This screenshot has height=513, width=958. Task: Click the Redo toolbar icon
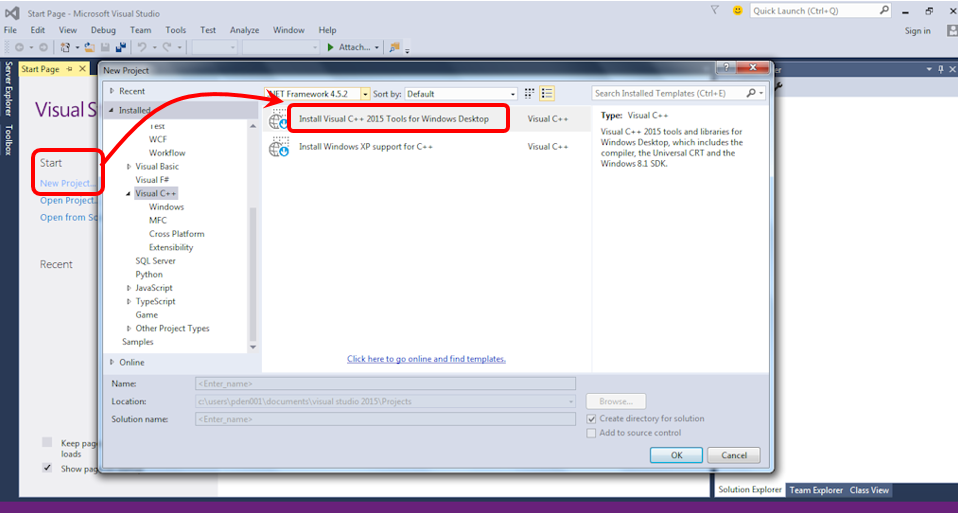coord(167,47)
